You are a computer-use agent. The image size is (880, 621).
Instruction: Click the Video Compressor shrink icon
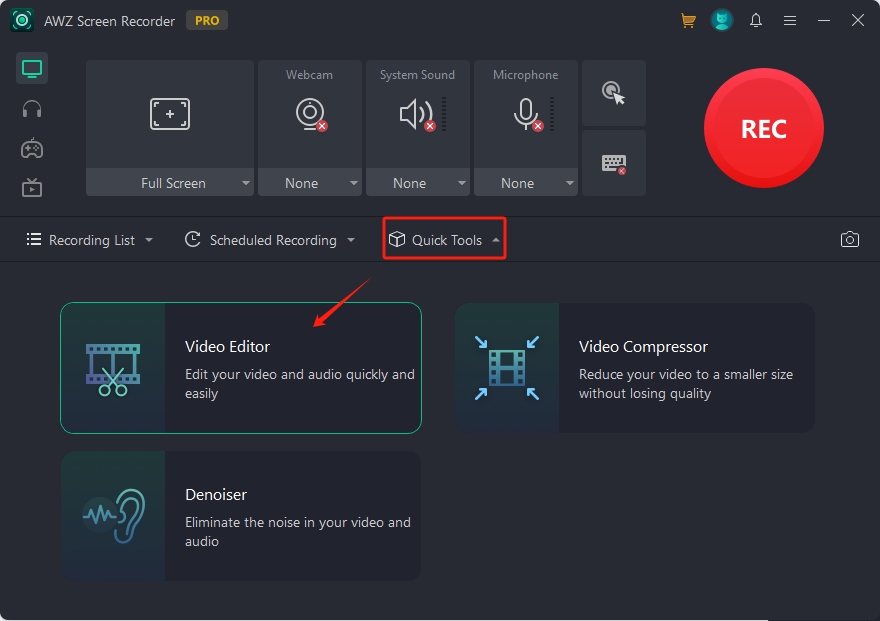tap(507, 368)
